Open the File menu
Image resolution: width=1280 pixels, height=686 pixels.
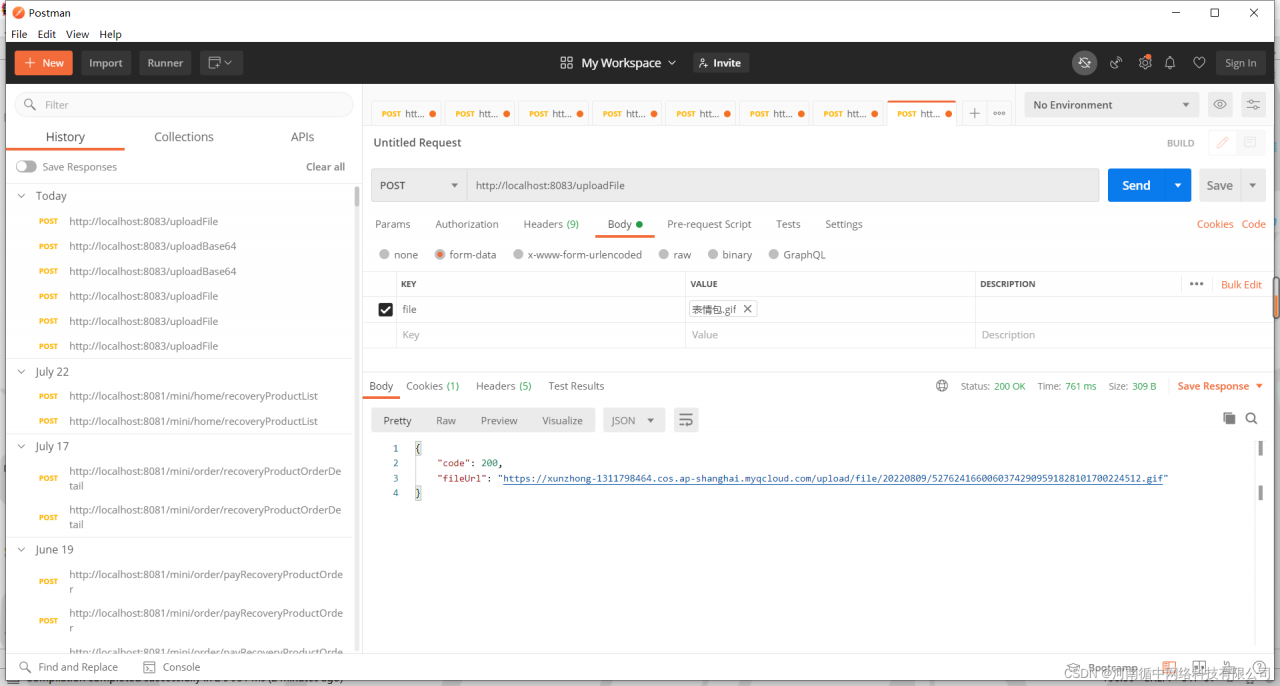click(x=19, y=34)
